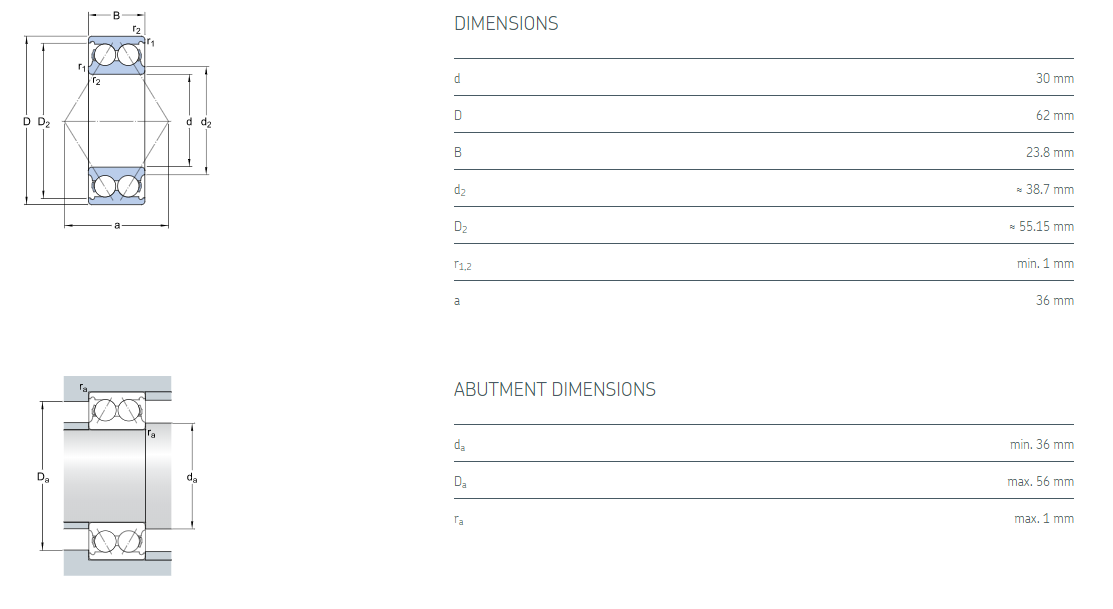Click the ≈ 55.15 mm value

coord(1040,226)
